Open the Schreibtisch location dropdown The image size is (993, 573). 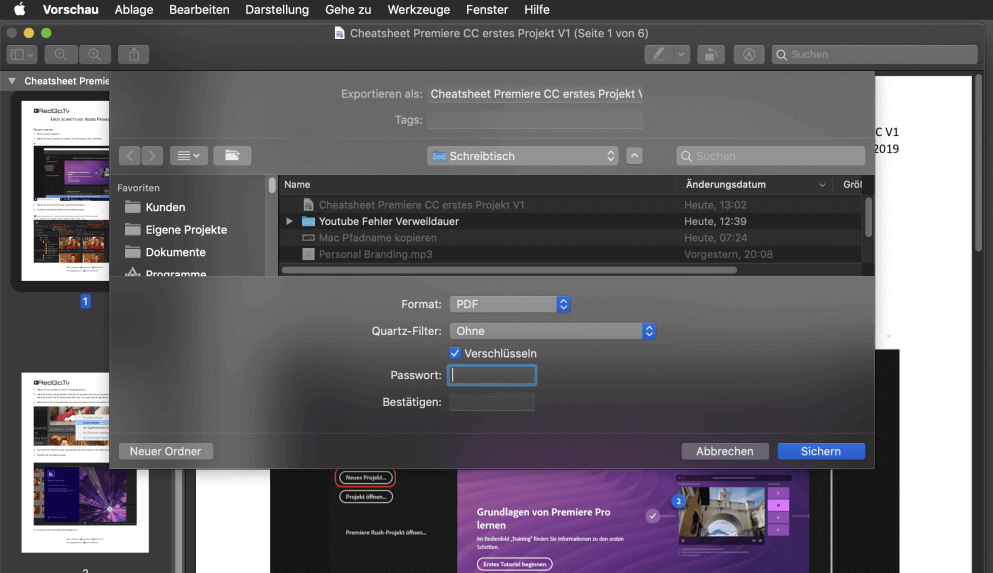point(523,156)
